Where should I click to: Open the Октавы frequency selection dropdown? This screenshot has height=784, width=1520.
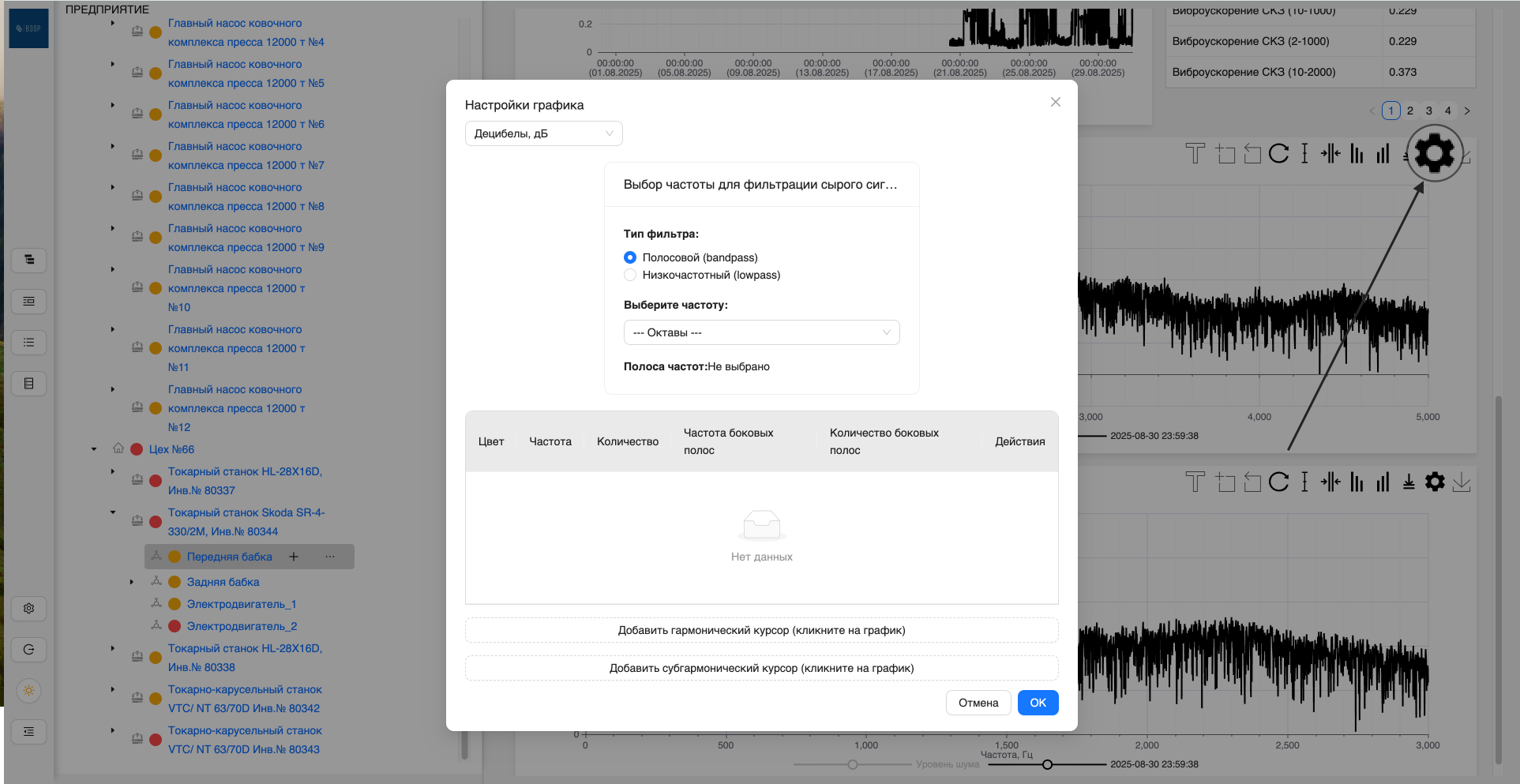point(761,332)
